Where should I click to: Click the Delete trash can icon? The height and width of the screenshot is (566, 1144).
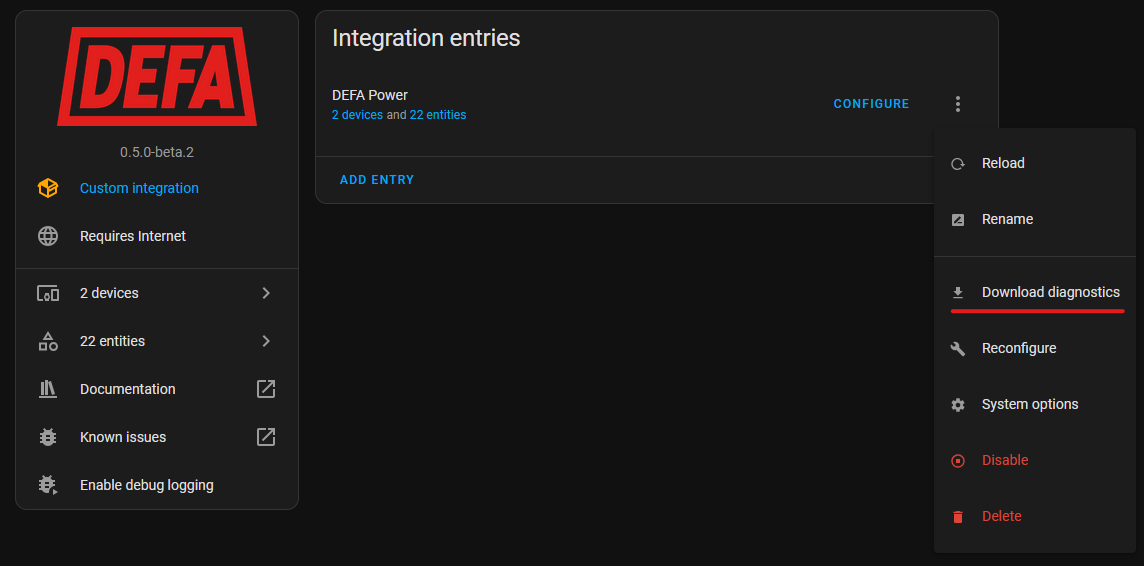point(958,517)
